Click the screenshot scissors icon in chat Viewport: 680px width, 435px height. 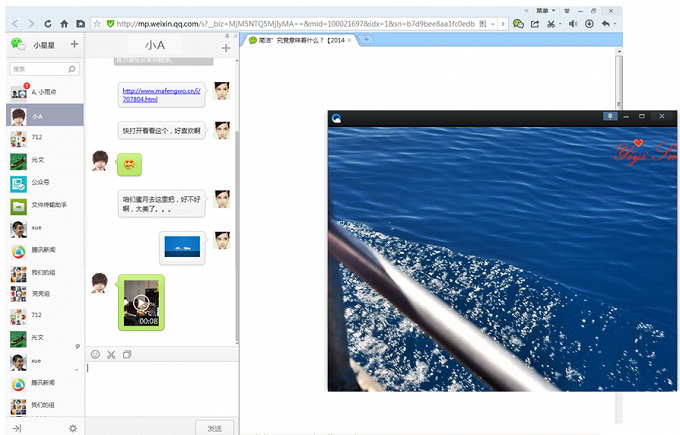tap(111, 354)
